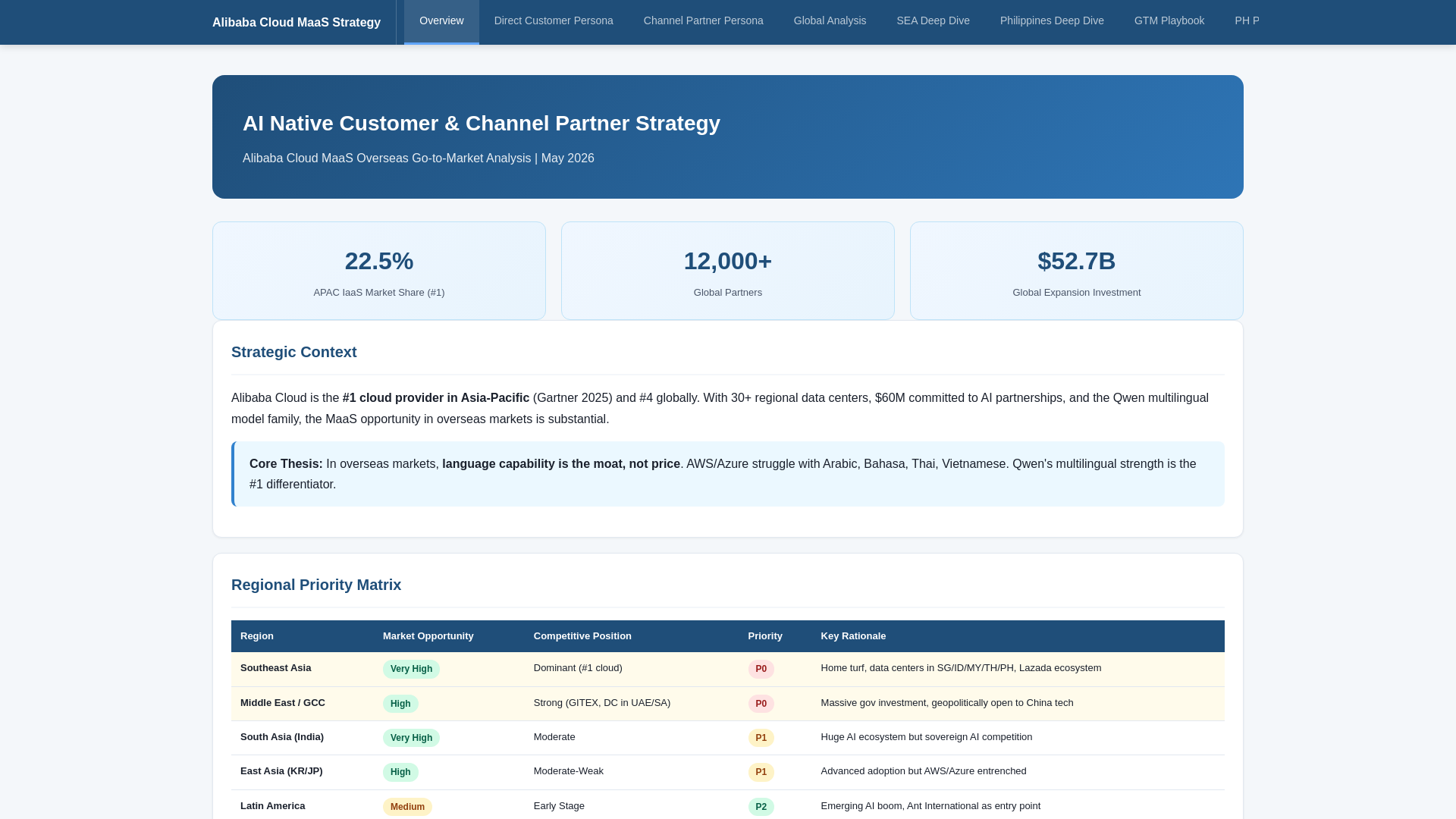Click the Region column header
The height and width of the screenshot is (819, 1456).
point(257,636)
